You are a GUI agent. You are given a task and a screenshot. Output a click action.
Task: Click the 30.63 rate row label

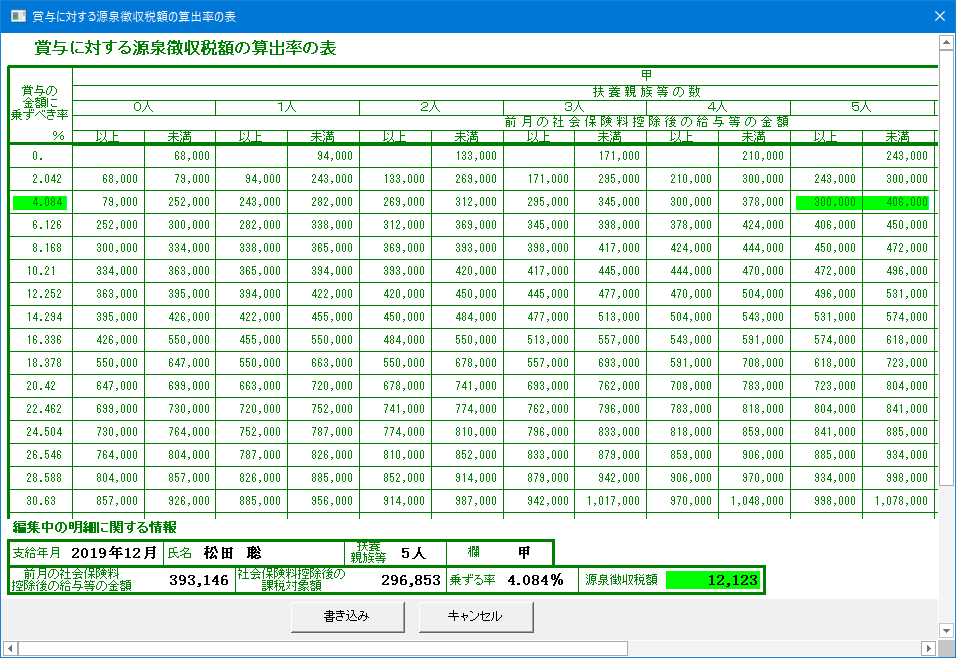click(x=41, y=501)
